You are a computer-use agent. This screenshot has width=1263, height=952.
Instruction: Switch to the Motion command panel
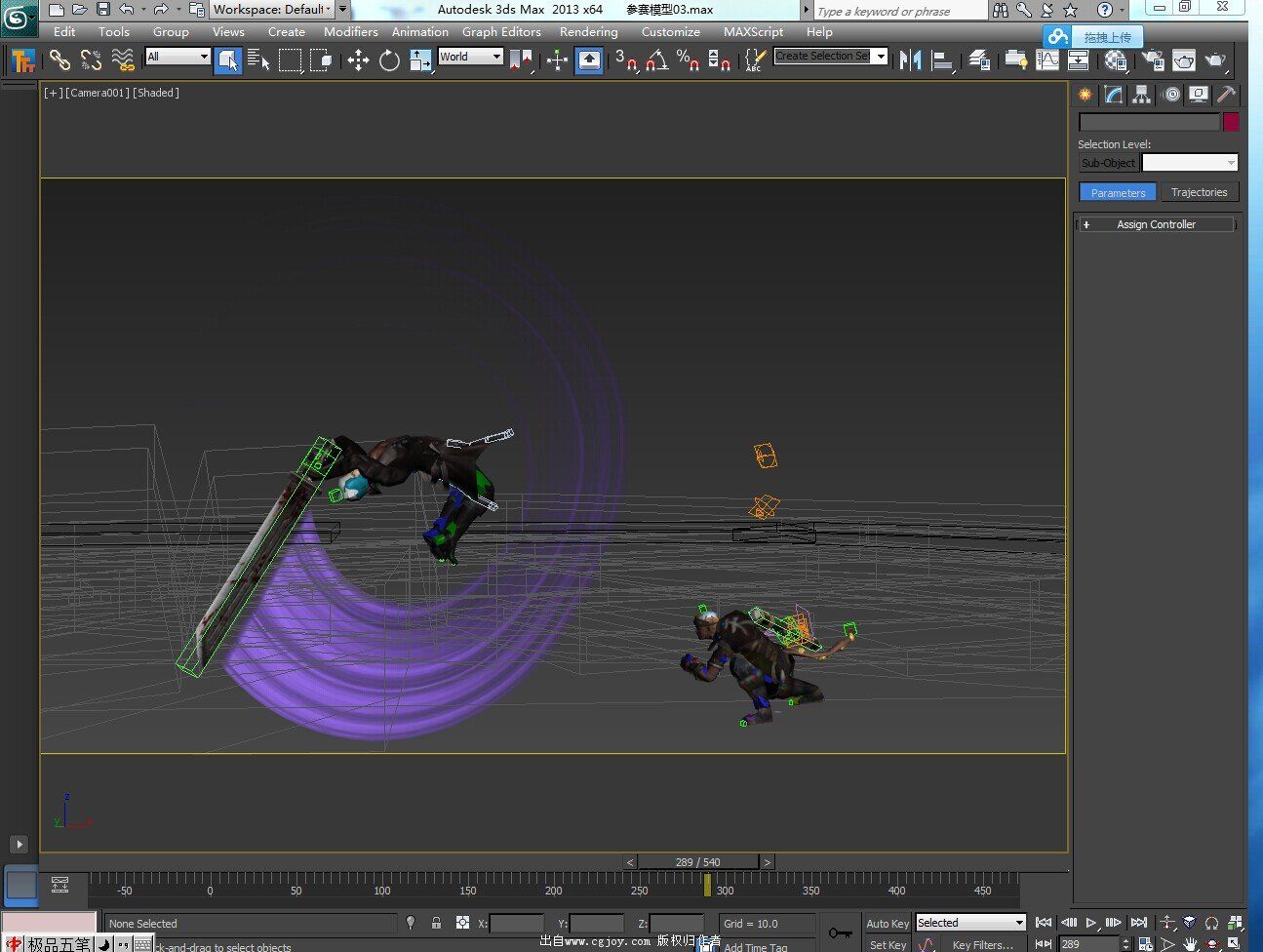coord(1170,95)
